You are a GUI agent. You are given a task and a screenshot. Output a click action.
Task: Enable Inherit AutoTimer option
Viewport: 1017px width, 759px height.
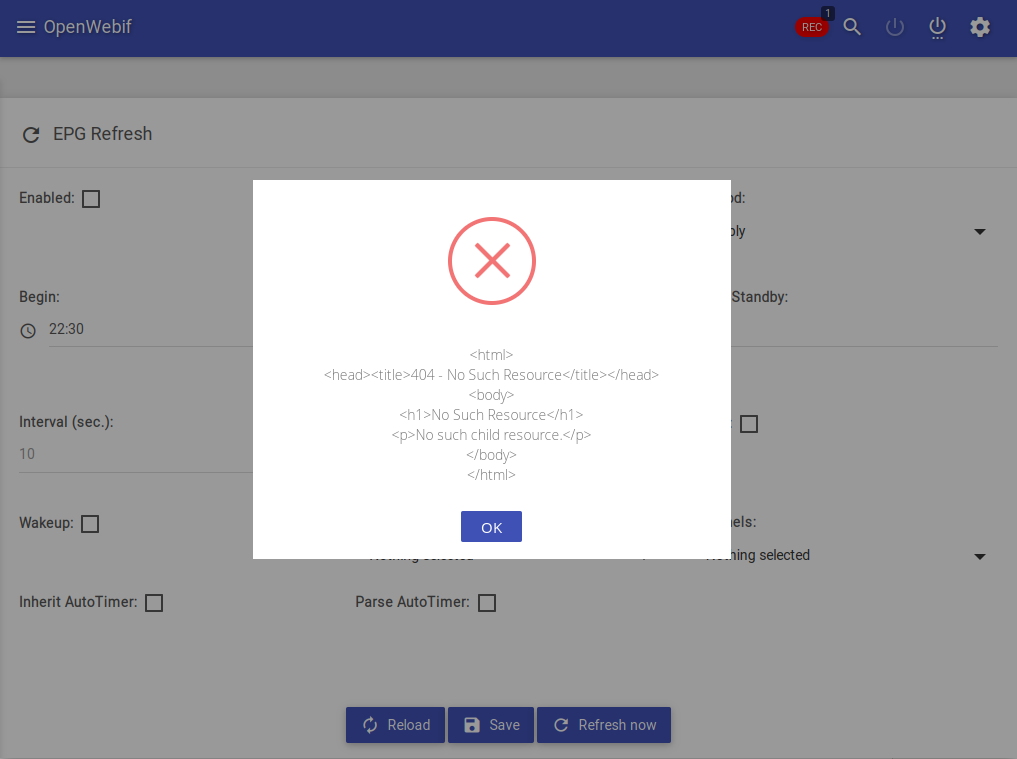point(154,602)
